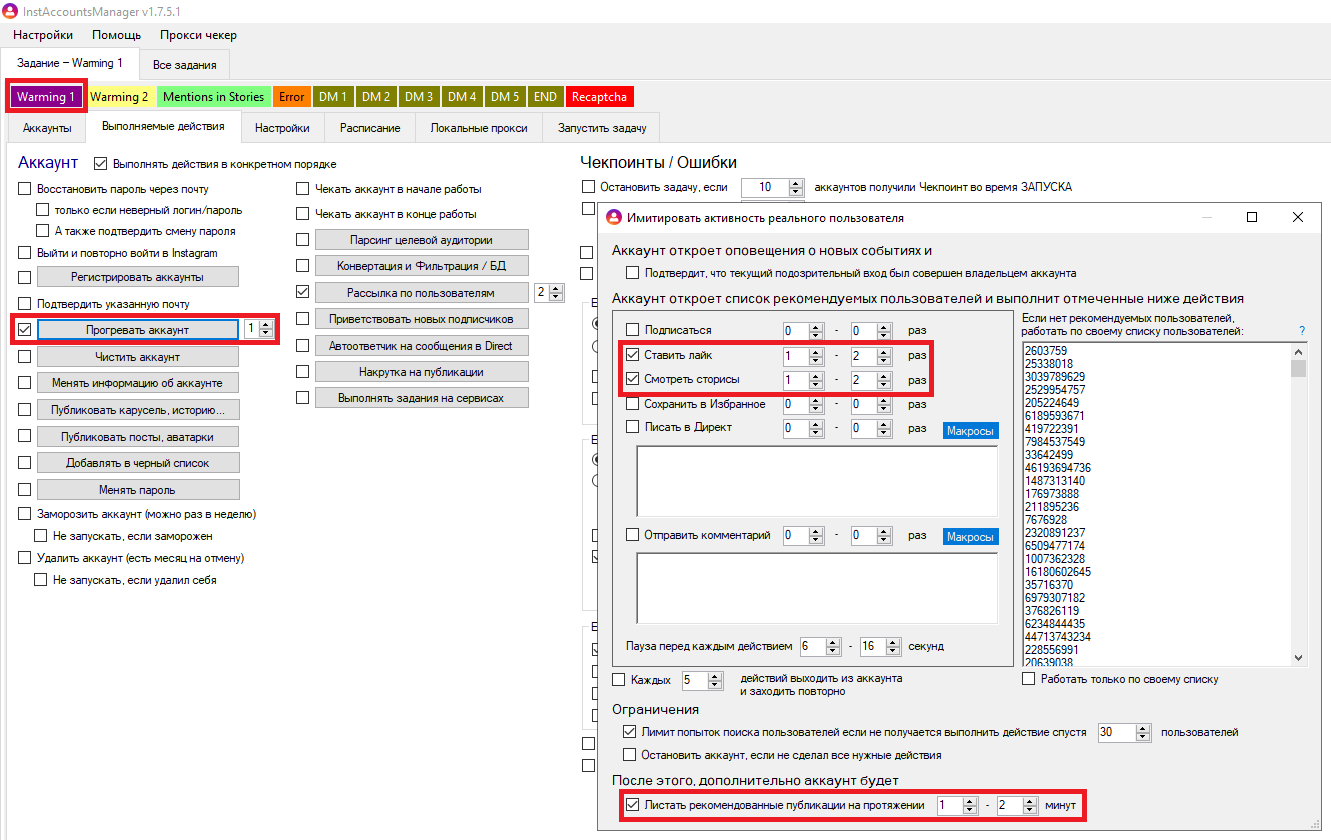The width and height of the screenshot is (1331, 840).
Task: Enable Сохранить в Избранное checkbox
Action: pyautogui.click(x=632, y=404)
